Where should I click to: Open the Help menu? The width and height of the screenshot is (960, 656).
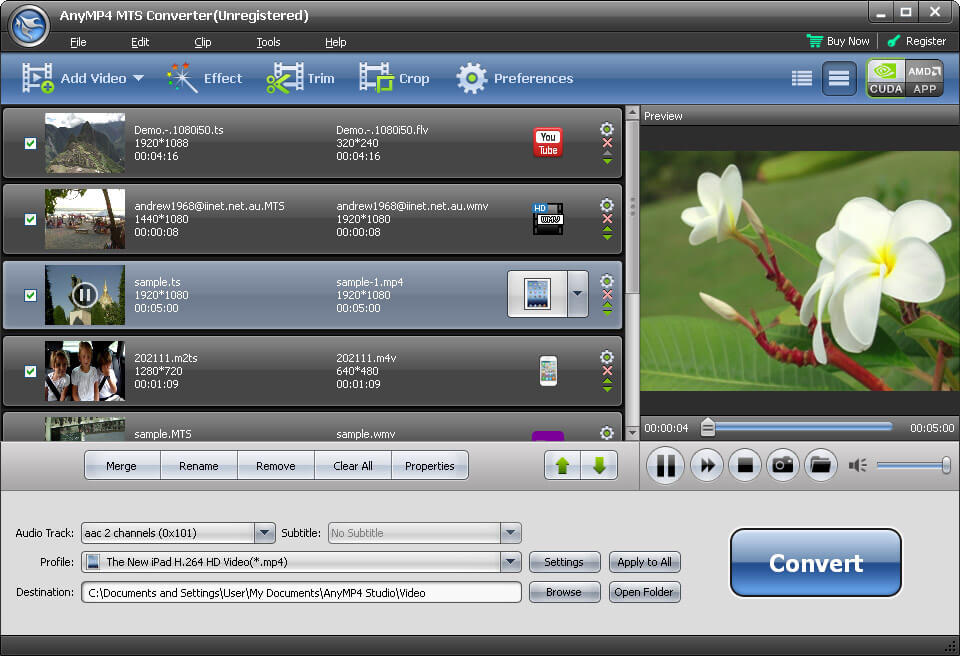(x=336, y=42)
